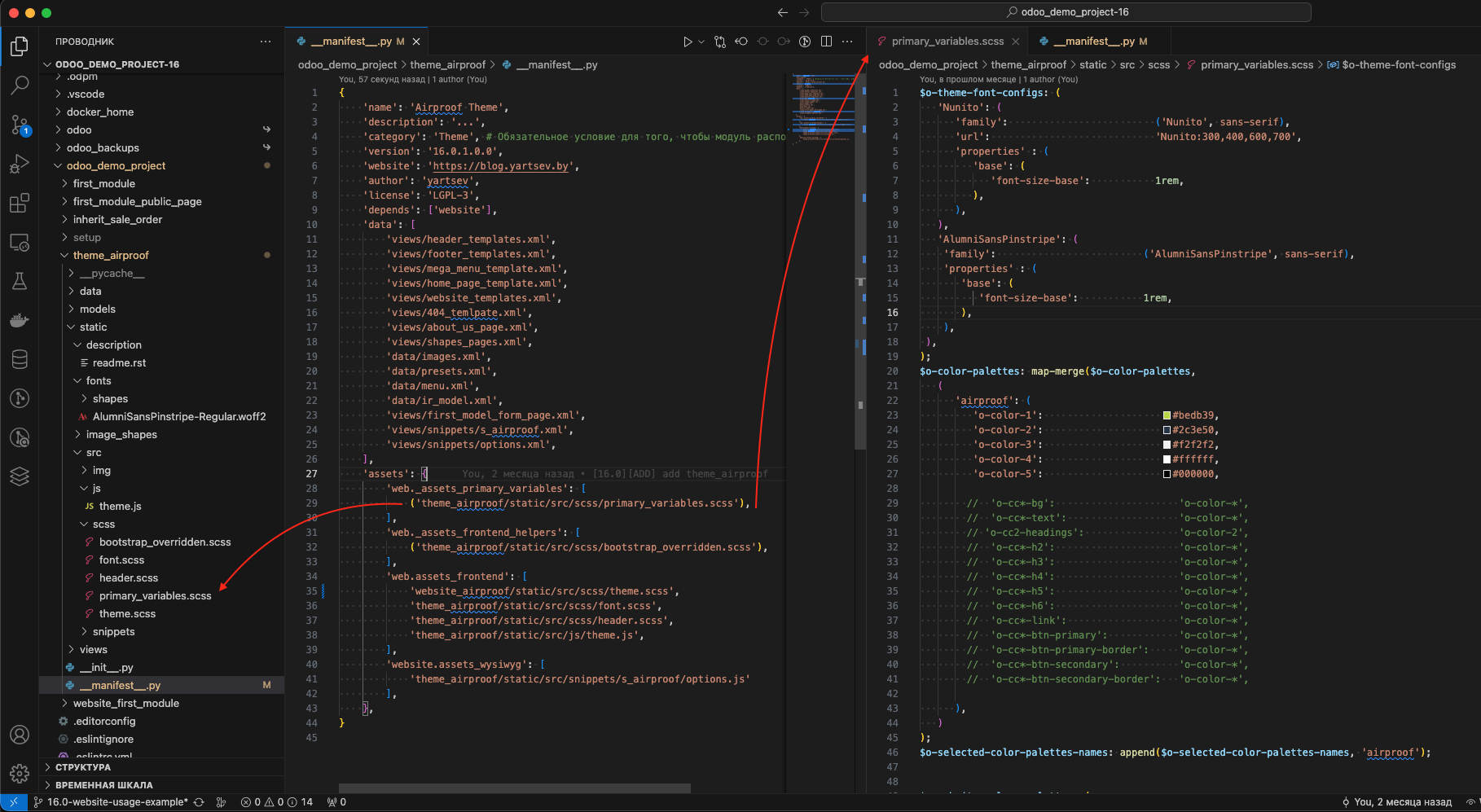This screenshot has width=1481, height=812.
Task: Collapse the theme_airproof folder
Action: tap(161, 255)
